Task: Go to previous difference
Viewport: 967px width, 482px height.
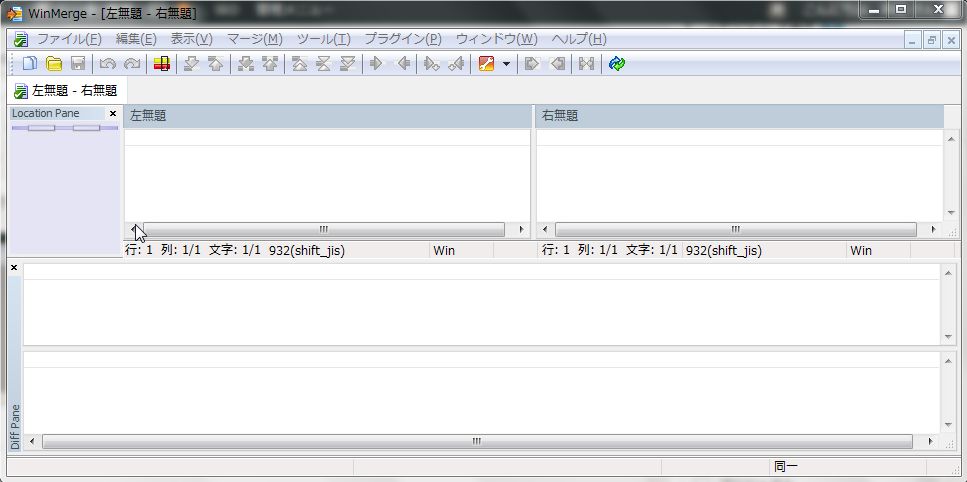Action: tap(215, 63)
